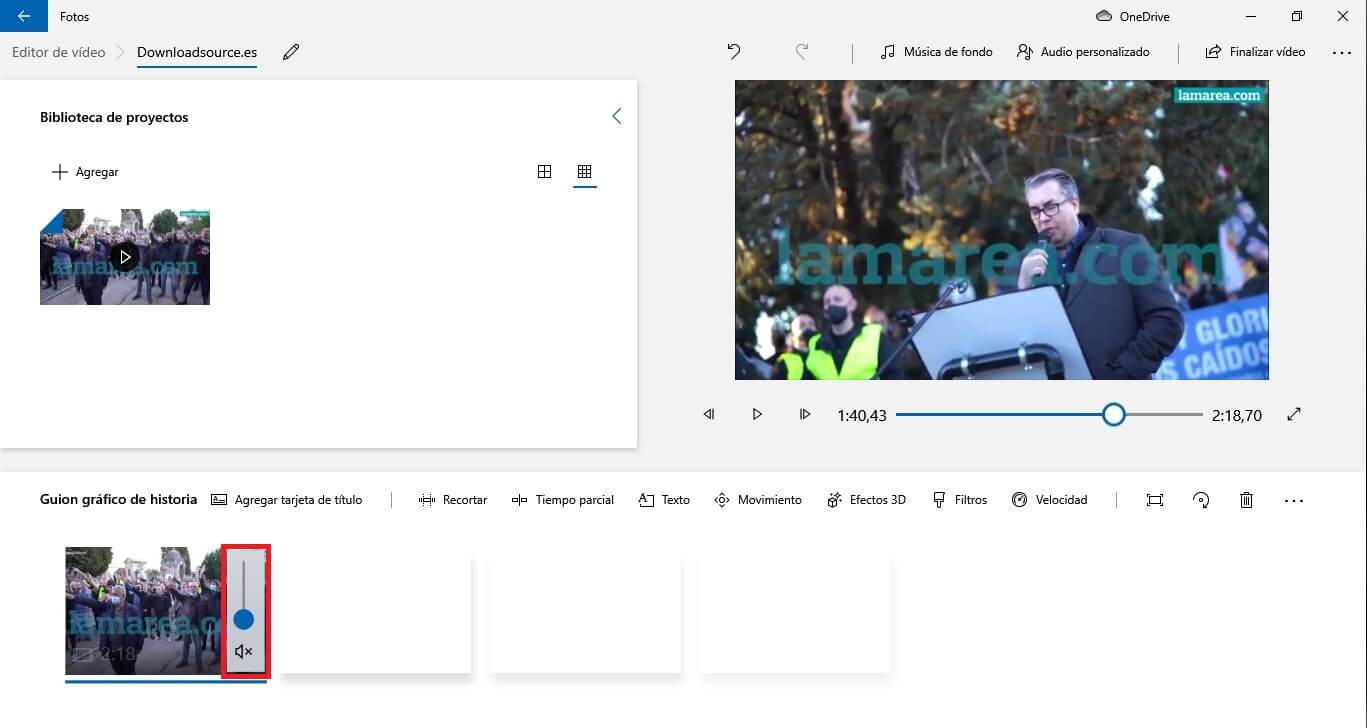Screen dimensions: 1367x728
Task: Open the top-right more options ellipsis
Action: (x=1342, y=52)
